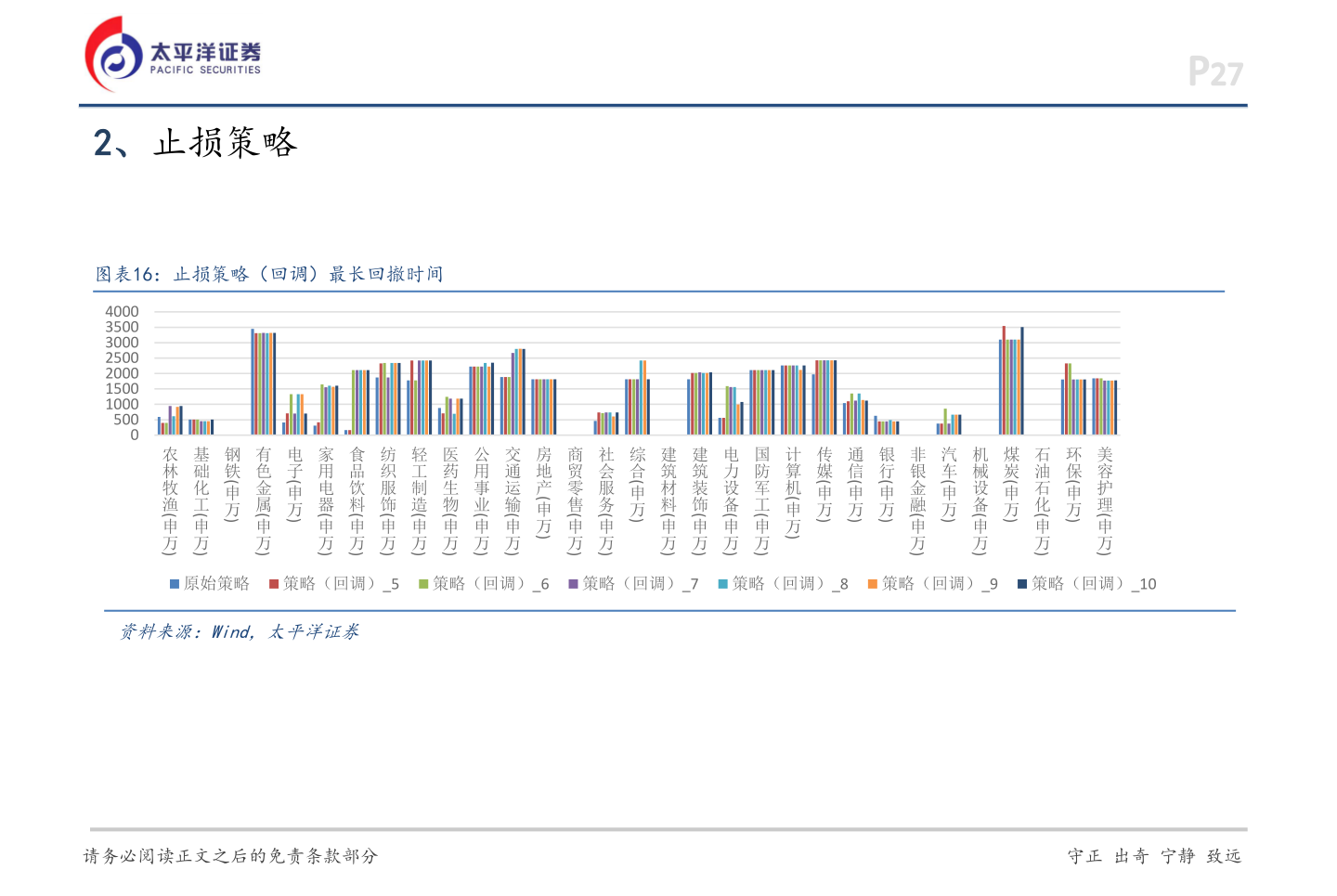Open the Wind data source link
The height and width of the screenshot is (896, 1337).
coord(228,632)
